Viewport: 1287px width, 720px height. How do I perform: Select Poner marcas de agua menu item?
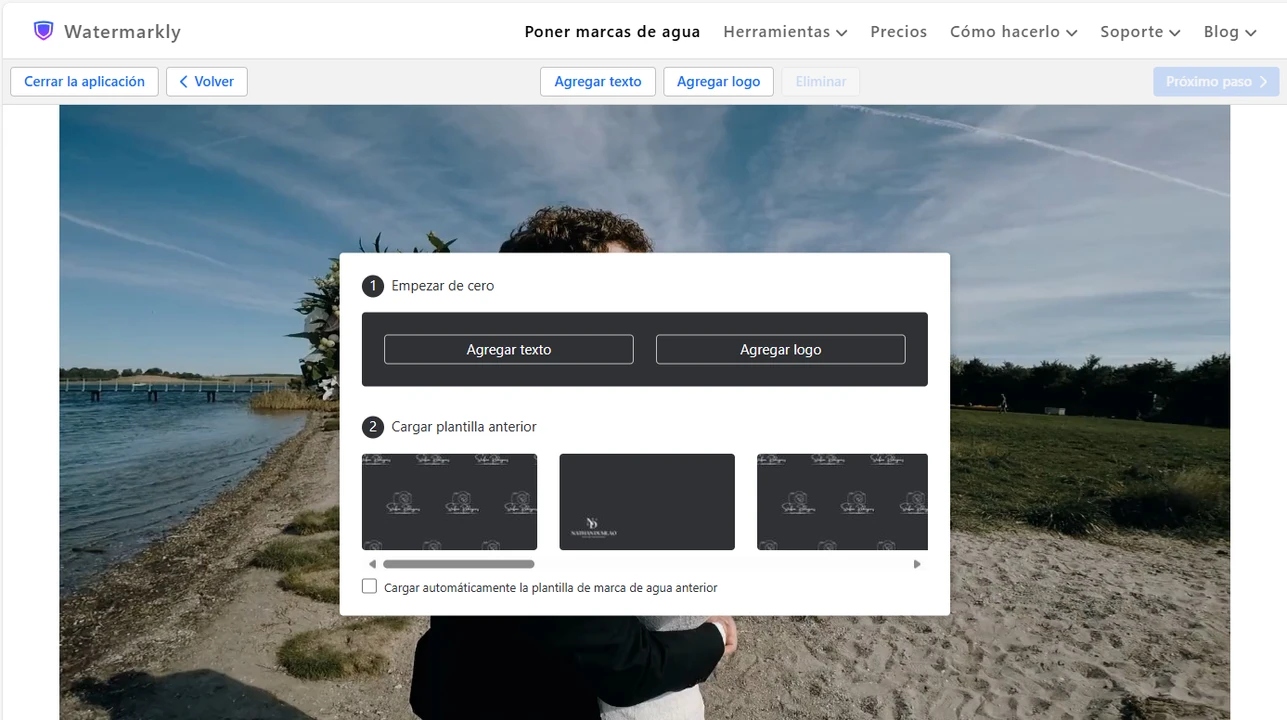point(612,32)
